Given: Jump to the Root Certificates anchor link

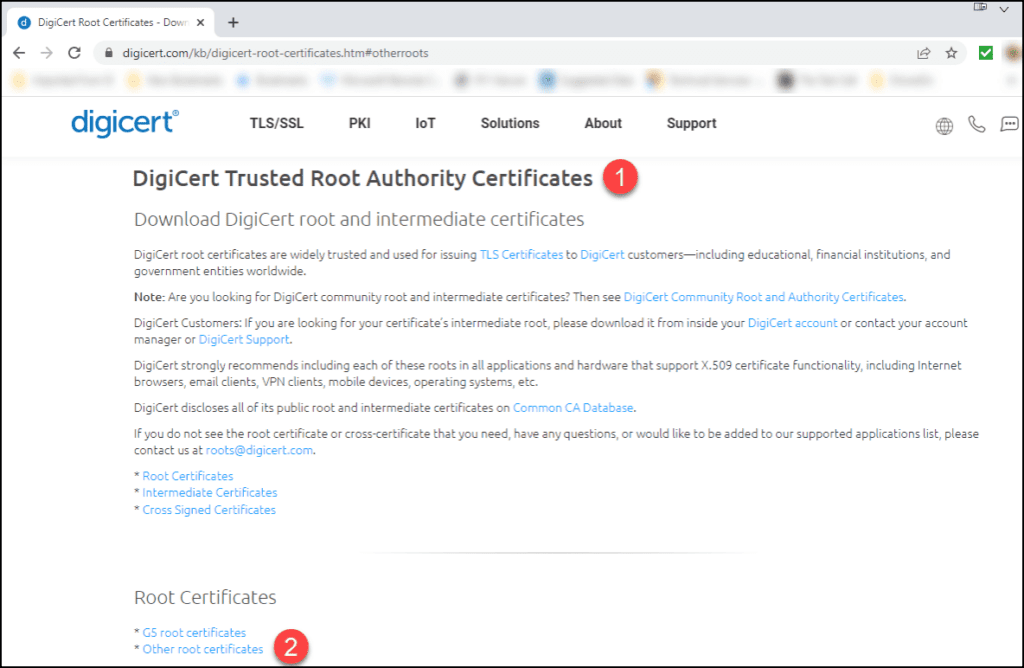Looking at the screenshot, I should click(x=187, y=476).
